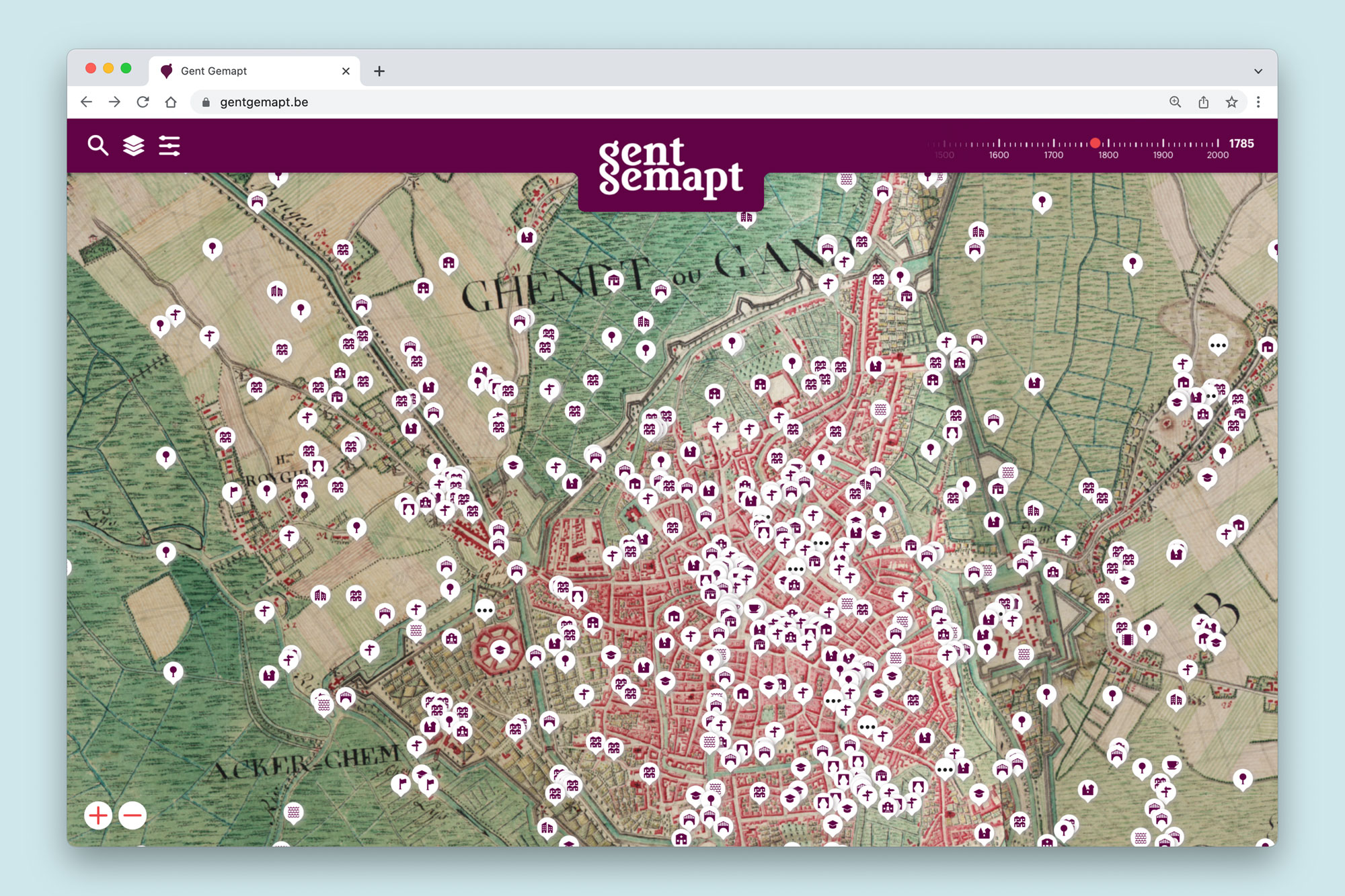Go forward in browser history
This screenshot has height=896, width=1345.
click(x=115, y=102)
